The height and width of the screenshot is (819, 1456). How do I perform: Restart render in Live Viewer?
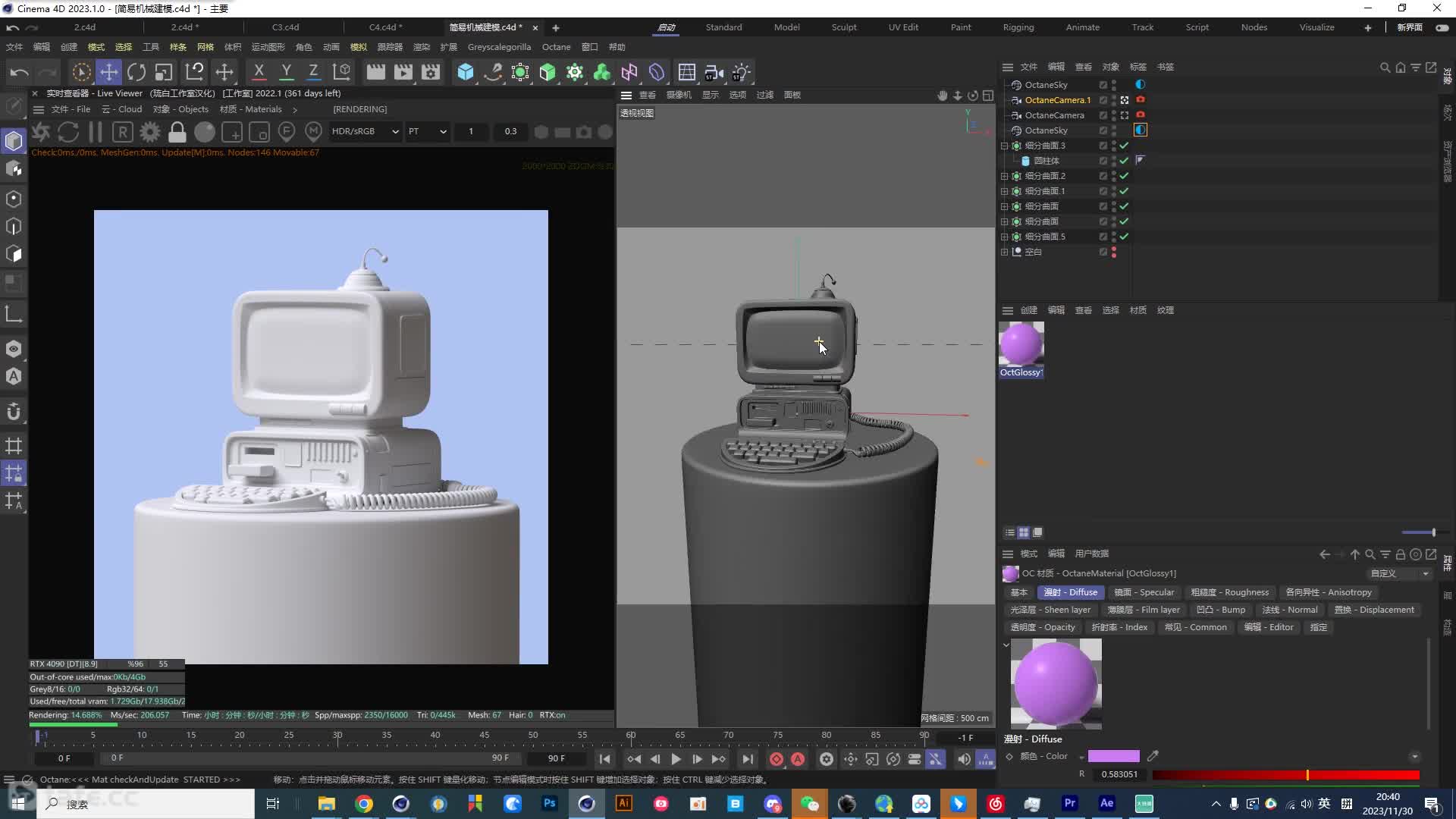pos(68,132)
